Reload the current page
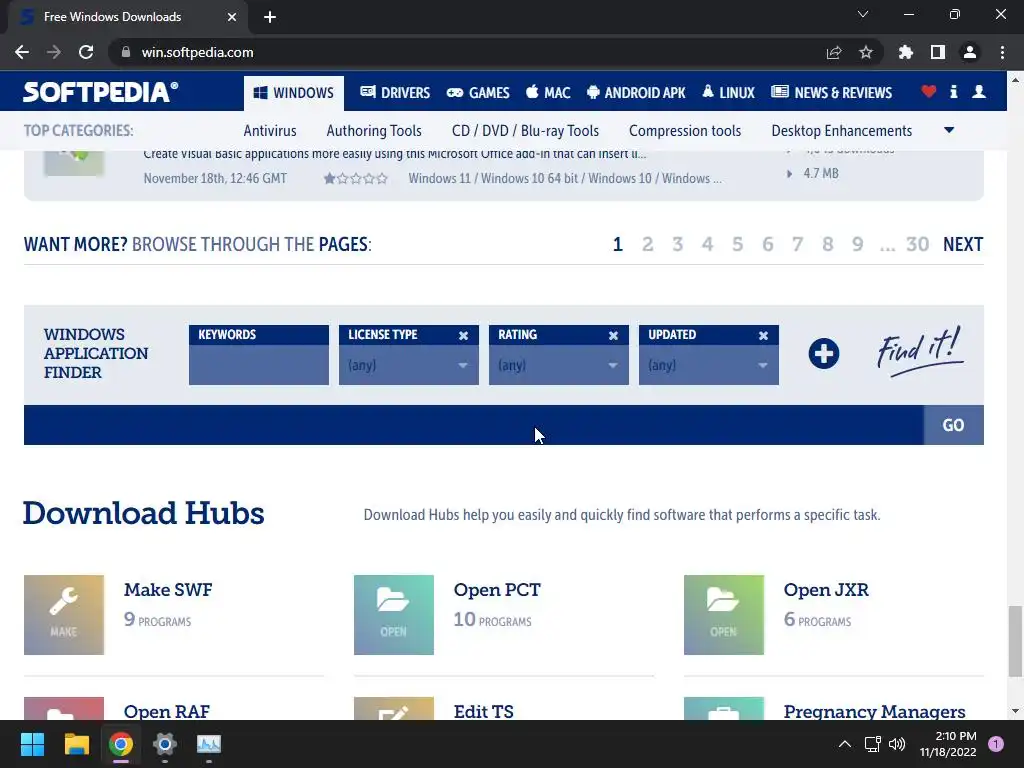Viewport: 1024px width, 768px height. (86, 52)
